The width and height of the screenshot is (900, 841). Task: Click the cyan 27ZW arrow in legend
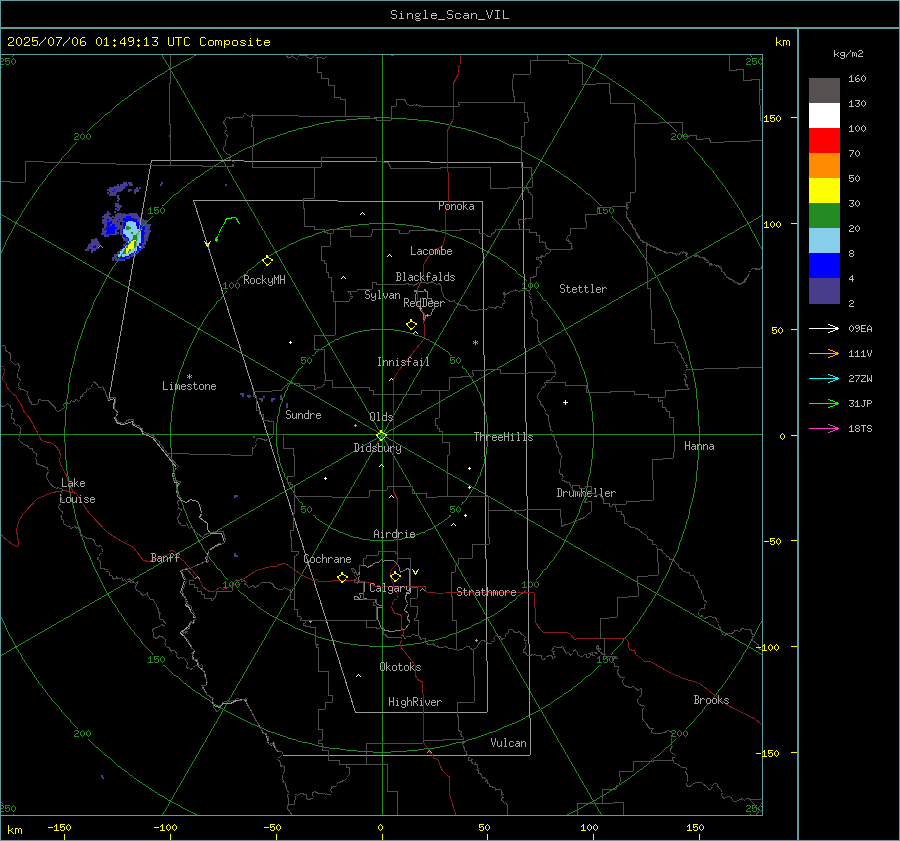click(824, 378)
